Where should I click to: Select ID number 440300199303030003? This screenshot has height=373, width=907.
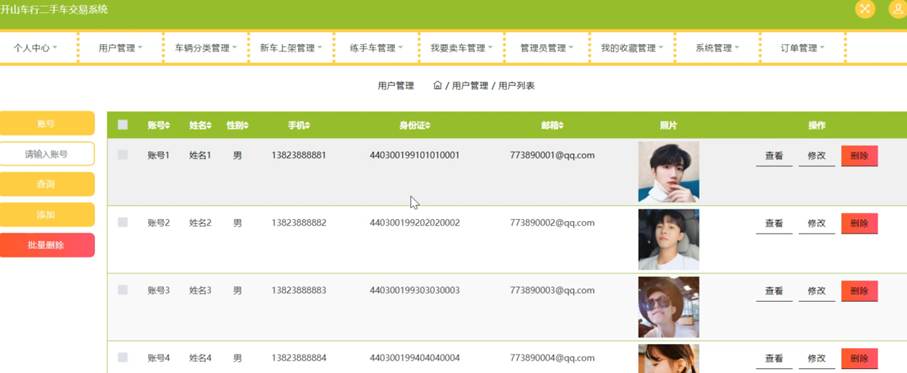(x=415, y=290)
